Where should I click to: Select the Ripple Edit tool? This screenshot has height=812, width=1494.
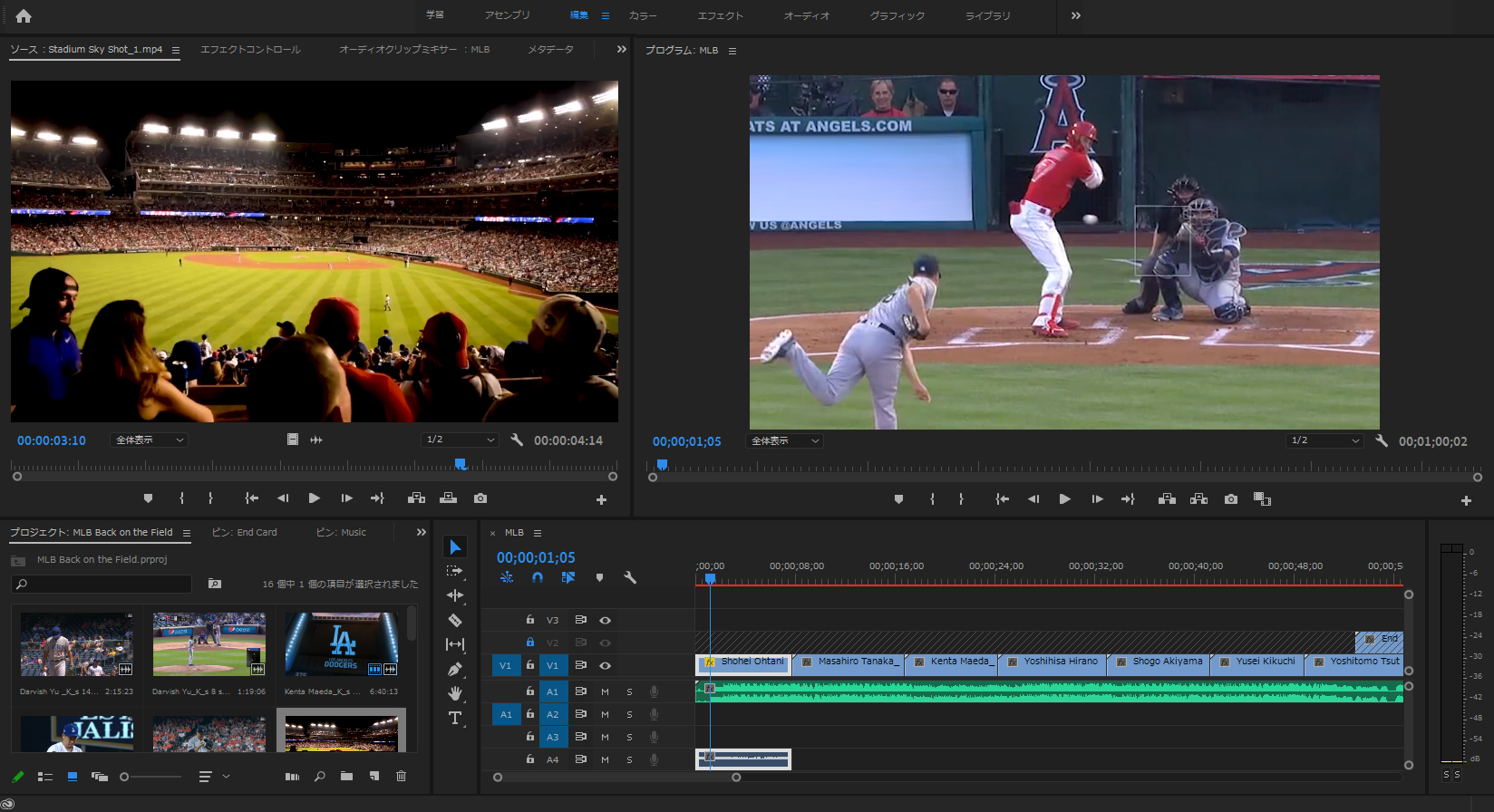tap(455, 595)
